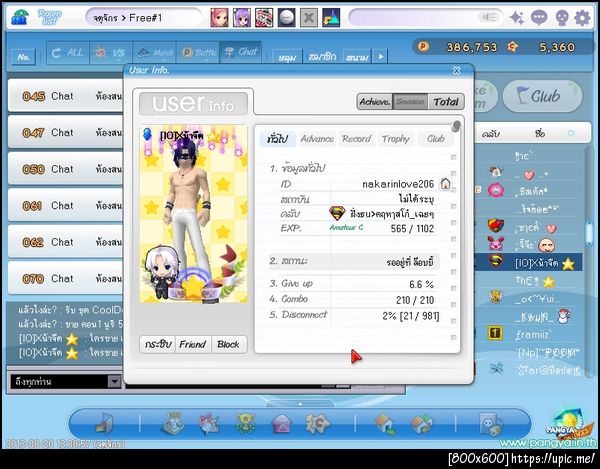Viewport: 600px width, 469px height.
Task: Select user framiiz in player list
Action: (x=533, y=335)
